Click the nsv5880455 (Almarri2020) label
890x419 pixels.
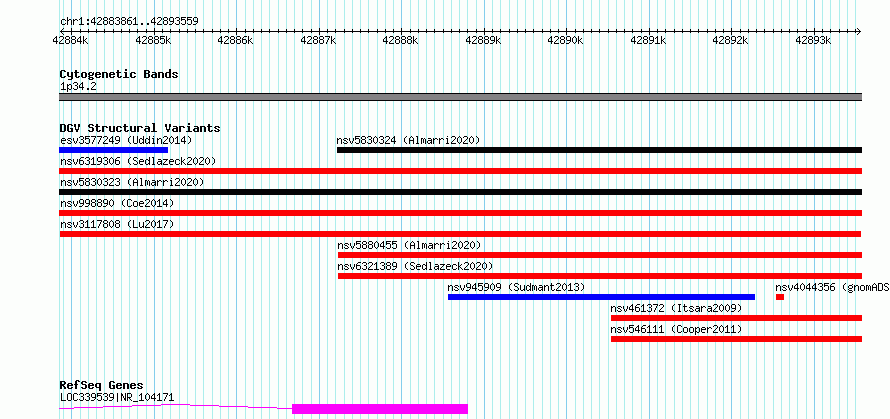[409, 245]
